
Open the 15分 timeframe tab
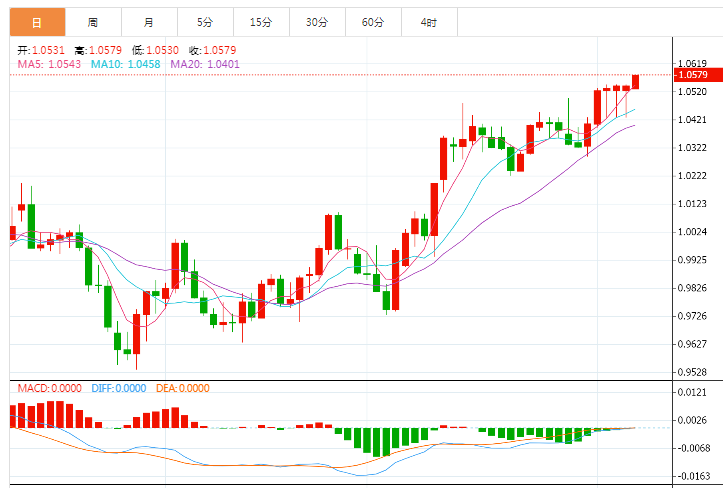click(x=261, y=22)
